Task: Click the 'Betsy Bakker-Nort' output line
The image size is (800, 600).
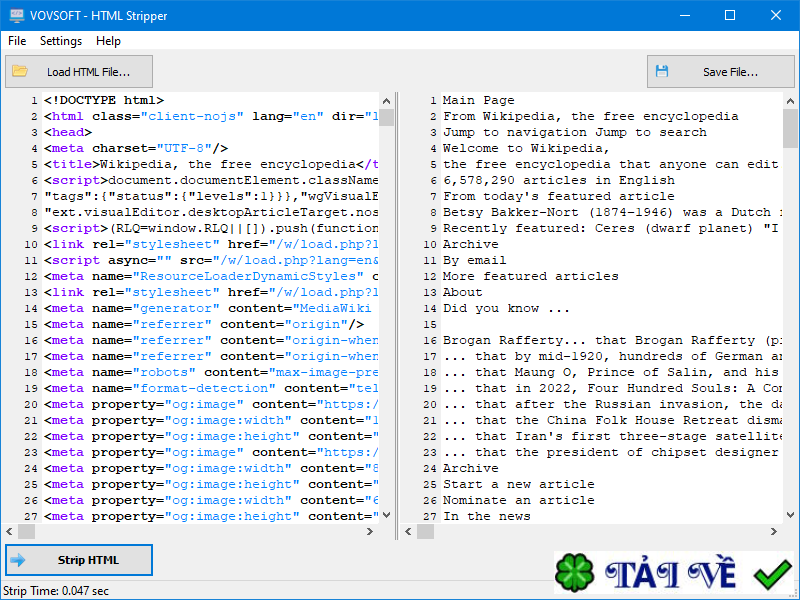Action: (612, 213)
